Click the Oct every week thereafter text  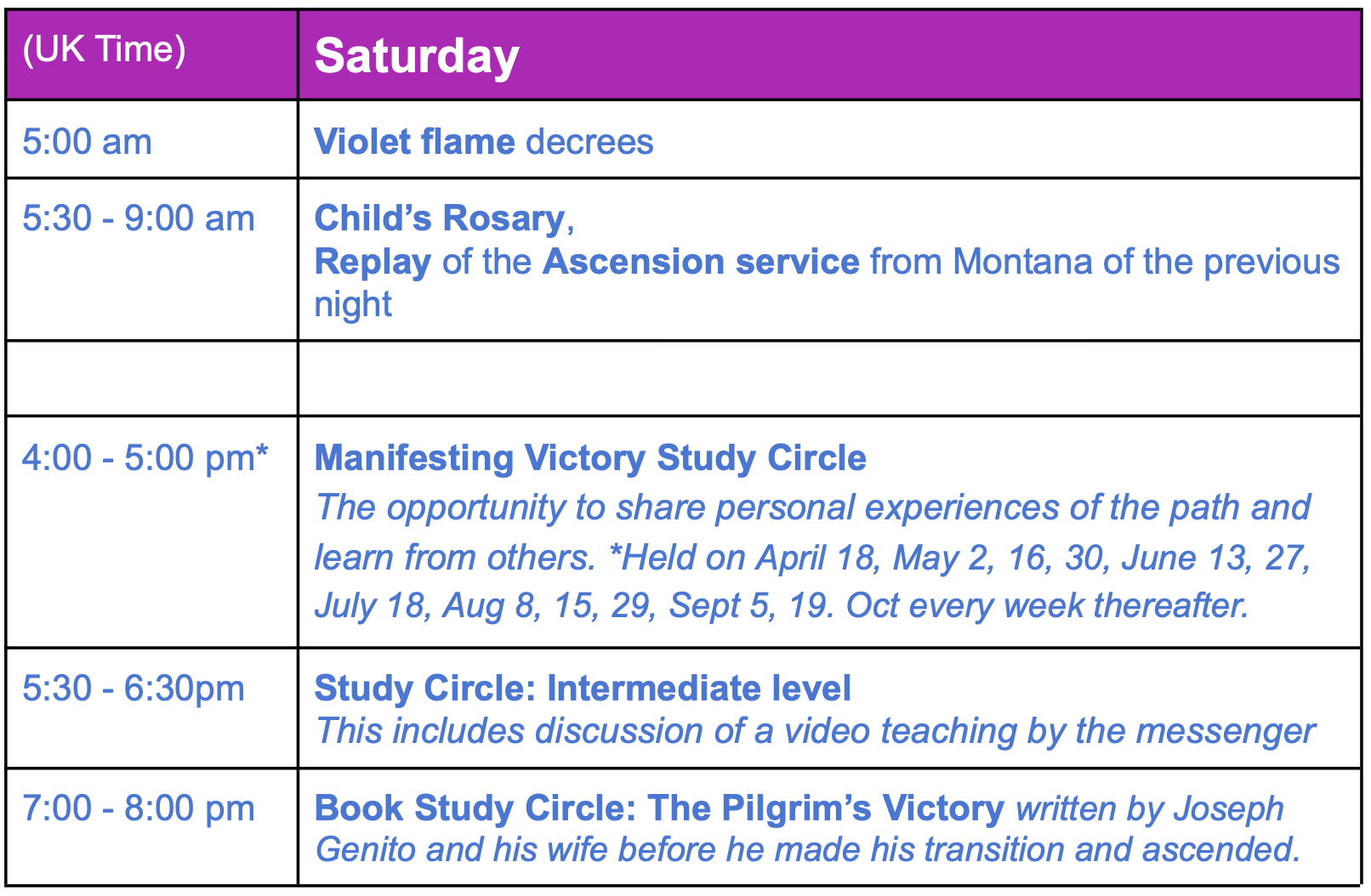point(1047,605)
